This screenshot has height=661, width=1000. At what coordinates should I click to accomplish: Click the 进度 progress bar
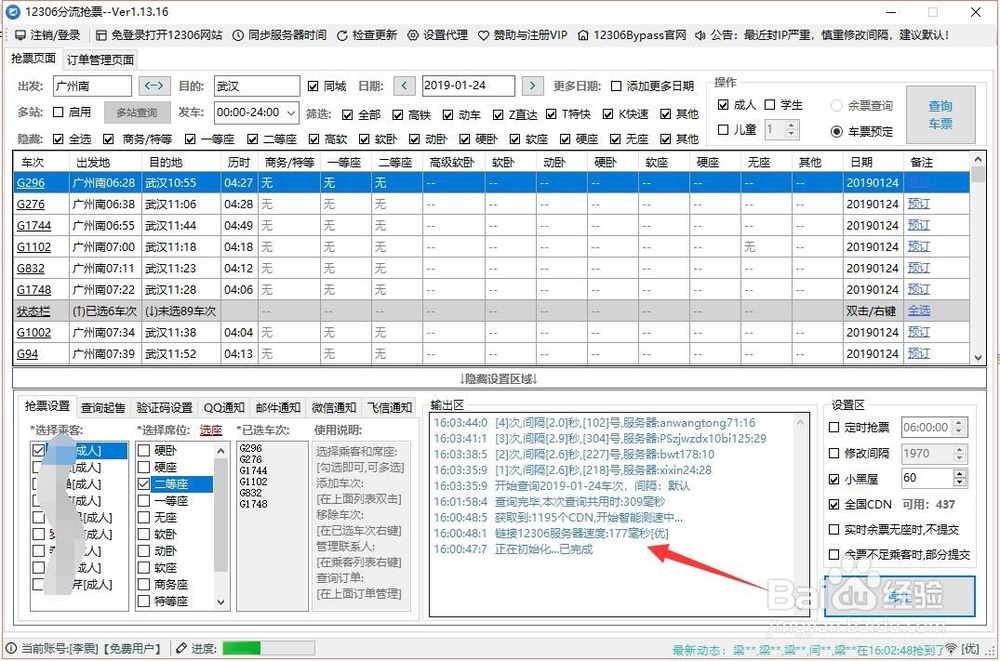pyautogui.click(x=268, y=648)
